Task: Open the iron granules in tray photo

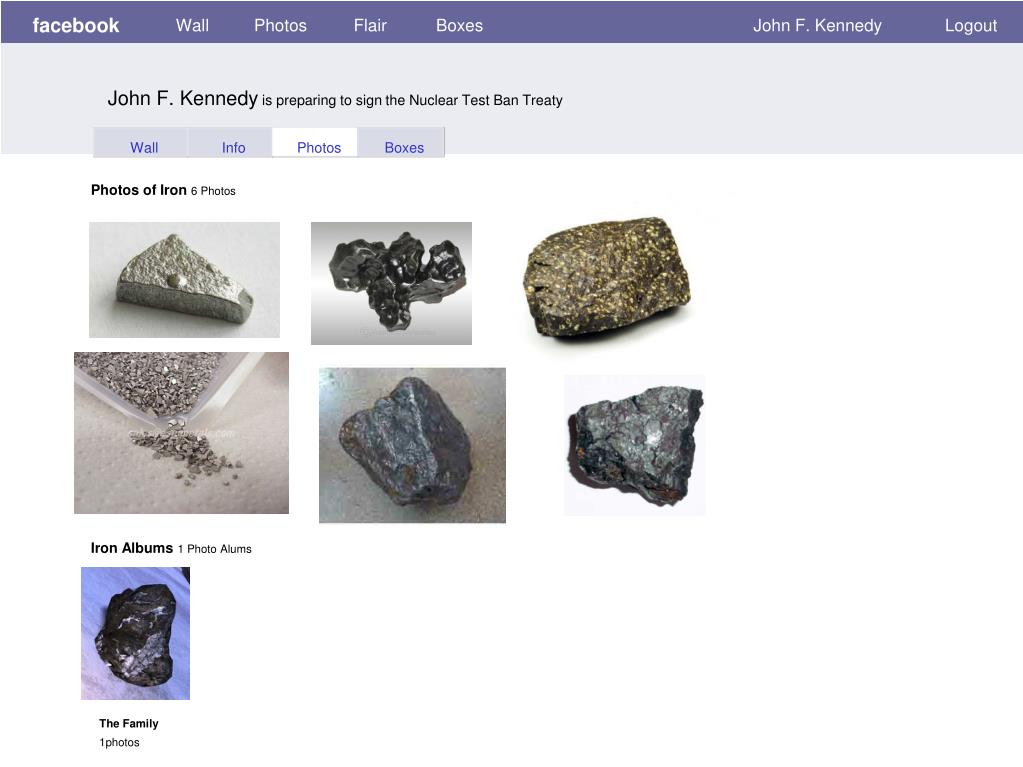Action: (181, 433)
